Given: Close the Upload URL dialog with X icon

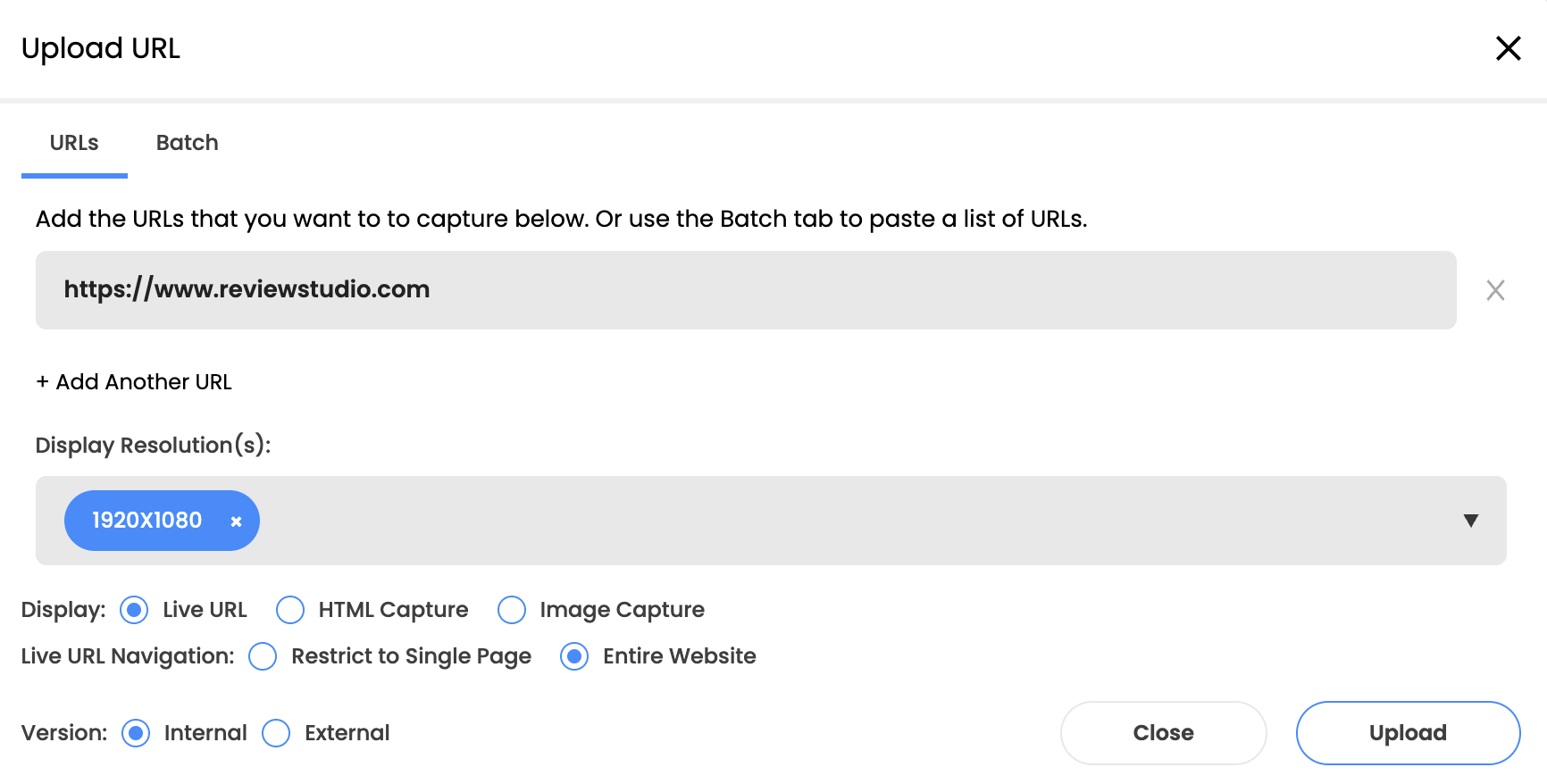Looking at the screenshot, I should [x=1508, y=48].
